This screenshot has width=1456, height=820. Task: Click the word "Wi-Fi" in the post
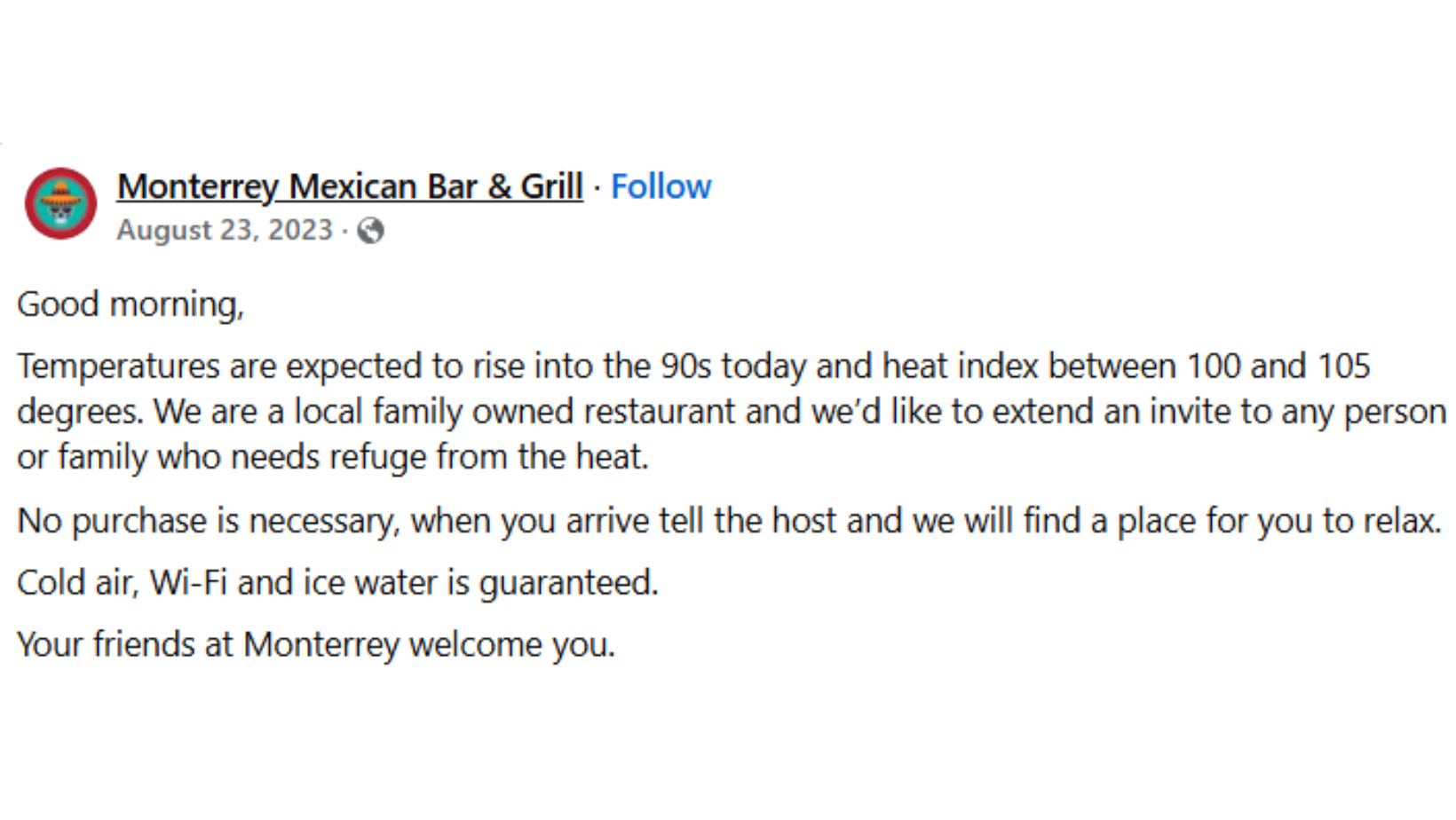pyautogui.click(x=188, y=582)
